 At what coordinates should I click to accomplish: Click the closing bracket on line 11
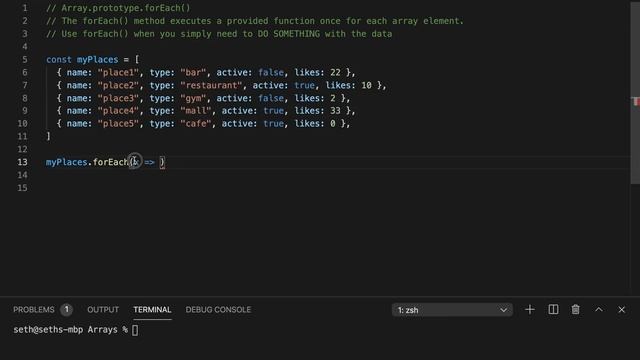pos(48,136)
